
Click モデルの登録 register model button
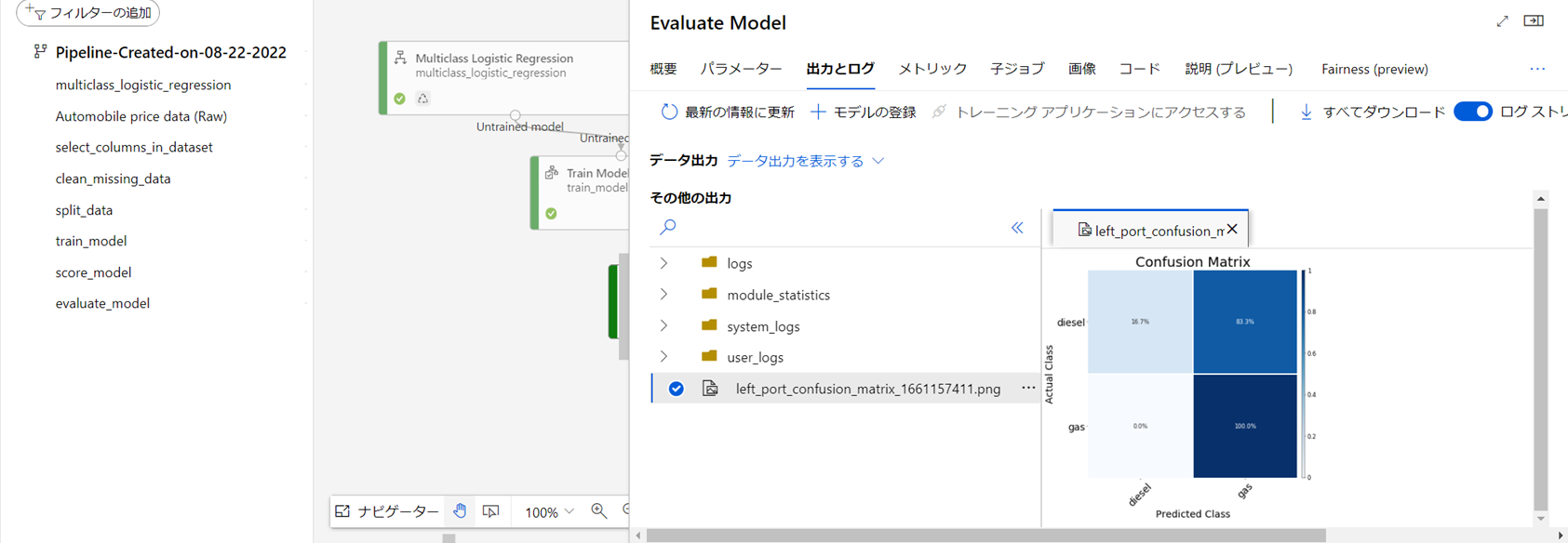pyautogui.click(x=864, y=112)
